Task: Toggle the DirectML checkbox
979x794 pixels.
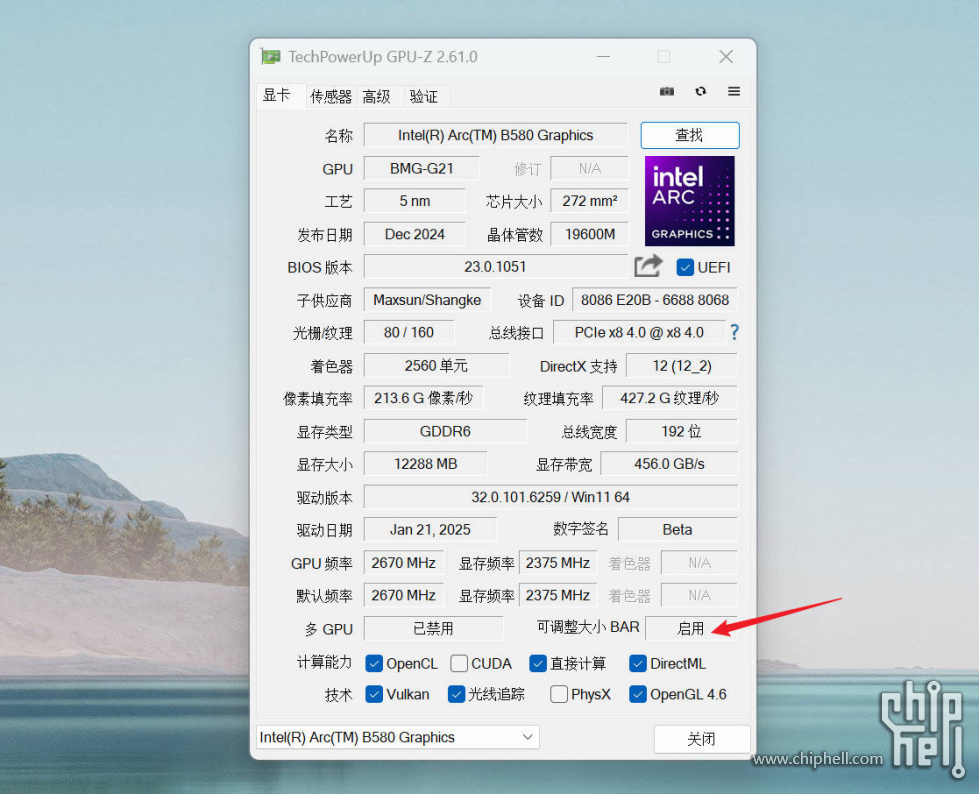Action: 637,664
